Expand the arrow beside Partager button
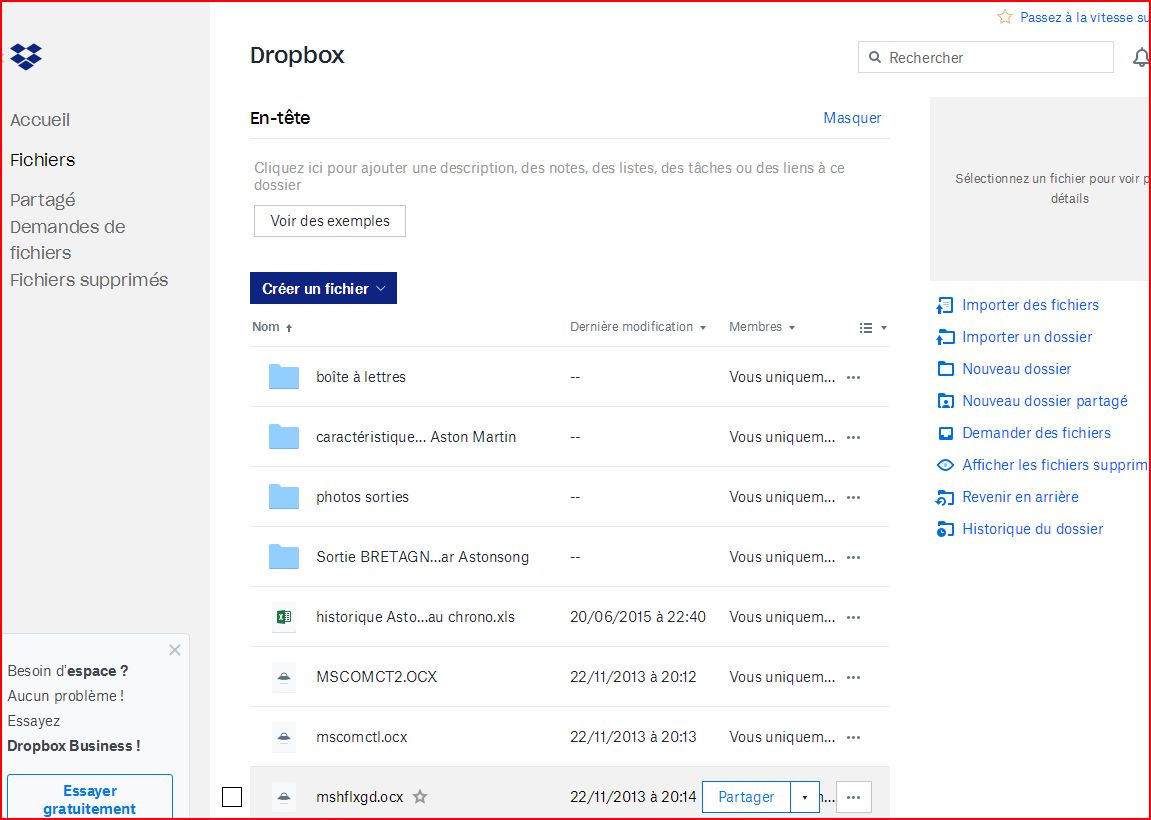This screenshot has height=820, width=1151. (805, 797)
